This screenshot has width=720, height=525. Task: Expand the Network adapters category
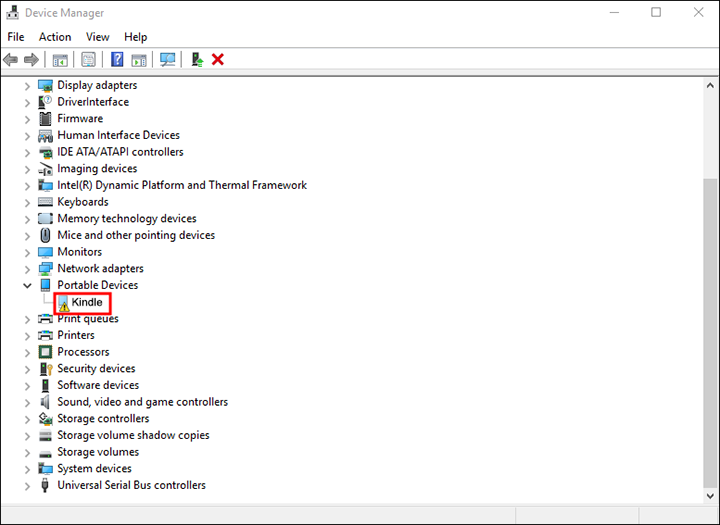click(x=27, y=269)
